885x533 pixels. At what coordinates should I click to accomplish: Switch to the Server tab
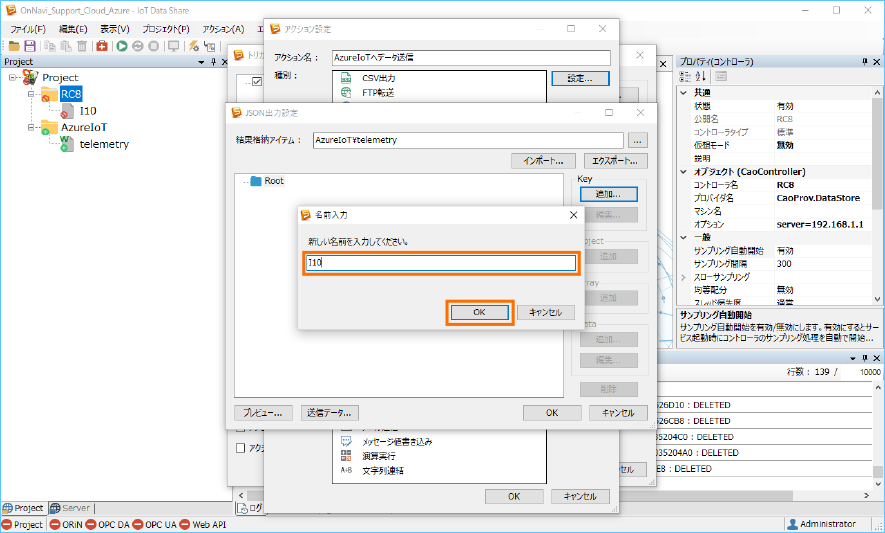[x=70, y=508]
